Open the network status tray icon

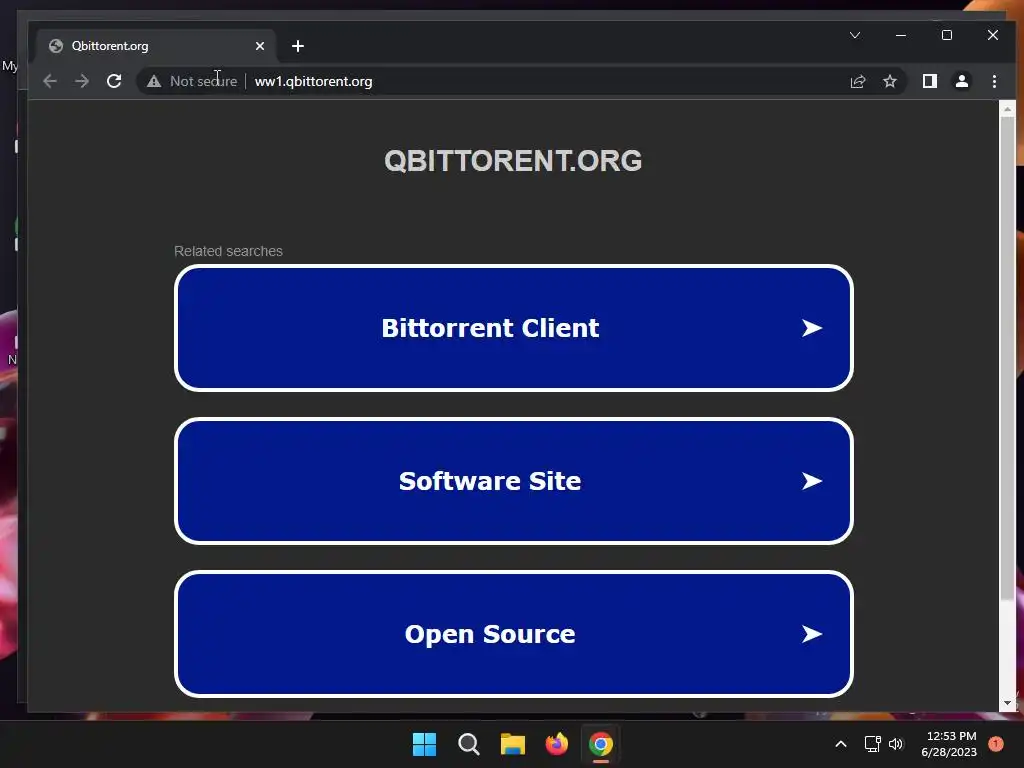pyautogui.click(x=872, y=744)
